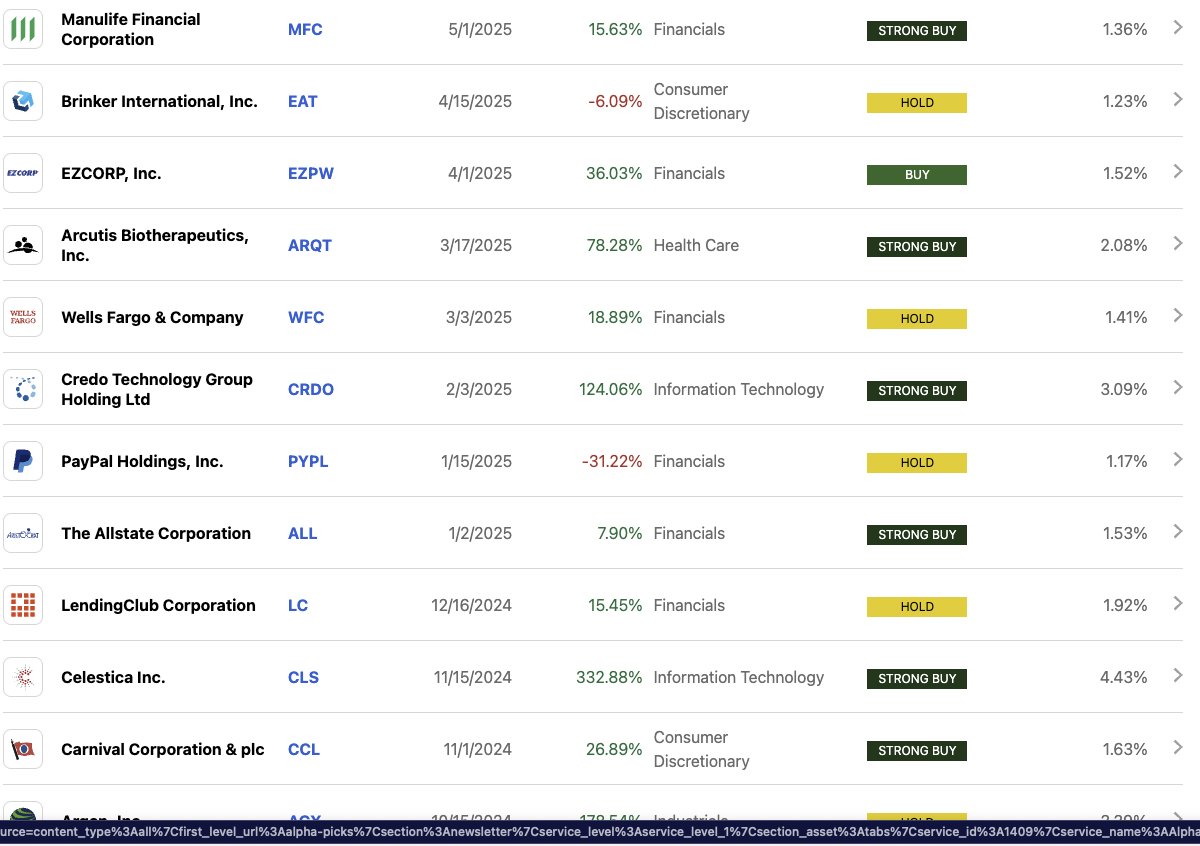Select LendingClub Corporation name

[158, 606]
